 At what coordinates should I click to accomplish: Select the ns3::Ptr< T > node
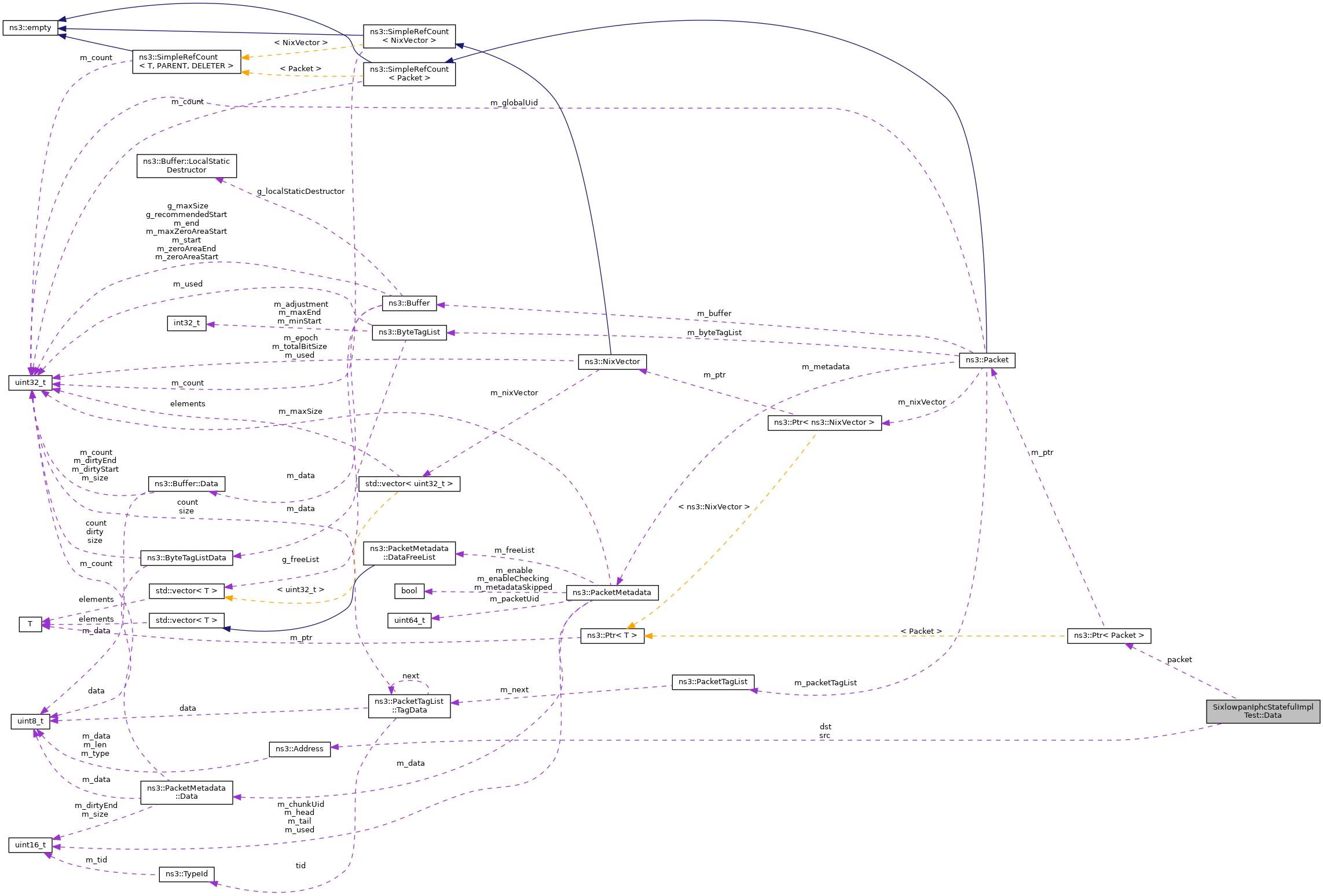point(612,636)
